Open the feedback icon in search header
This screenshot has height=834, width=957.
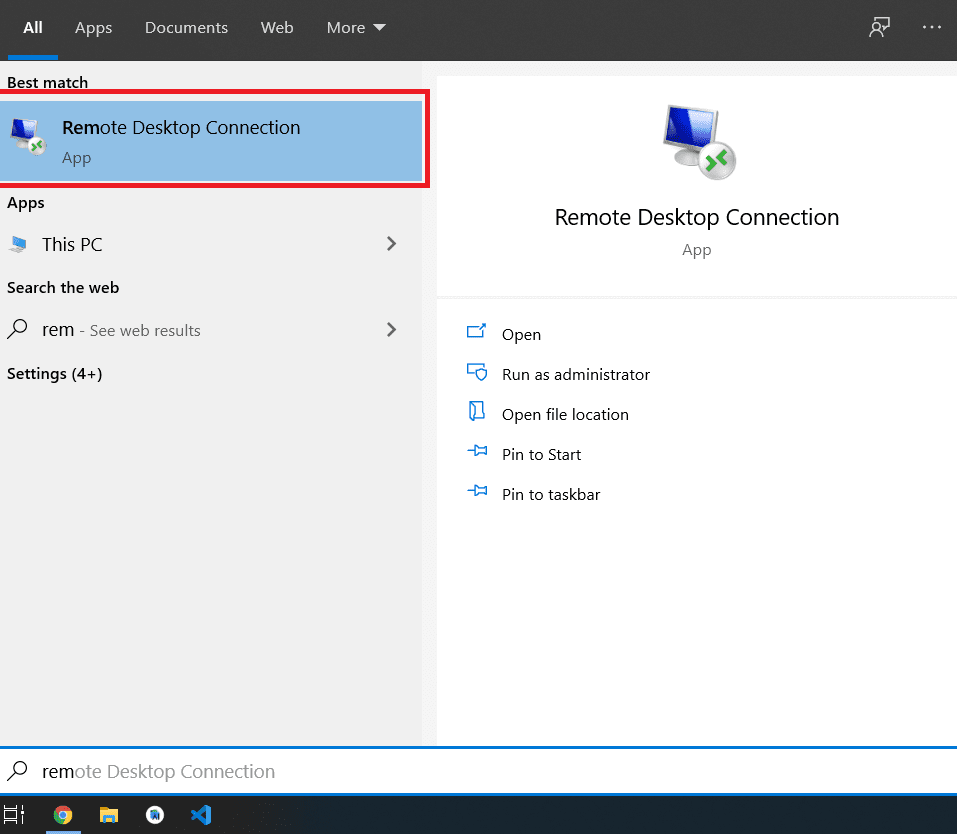click(879, 28)
